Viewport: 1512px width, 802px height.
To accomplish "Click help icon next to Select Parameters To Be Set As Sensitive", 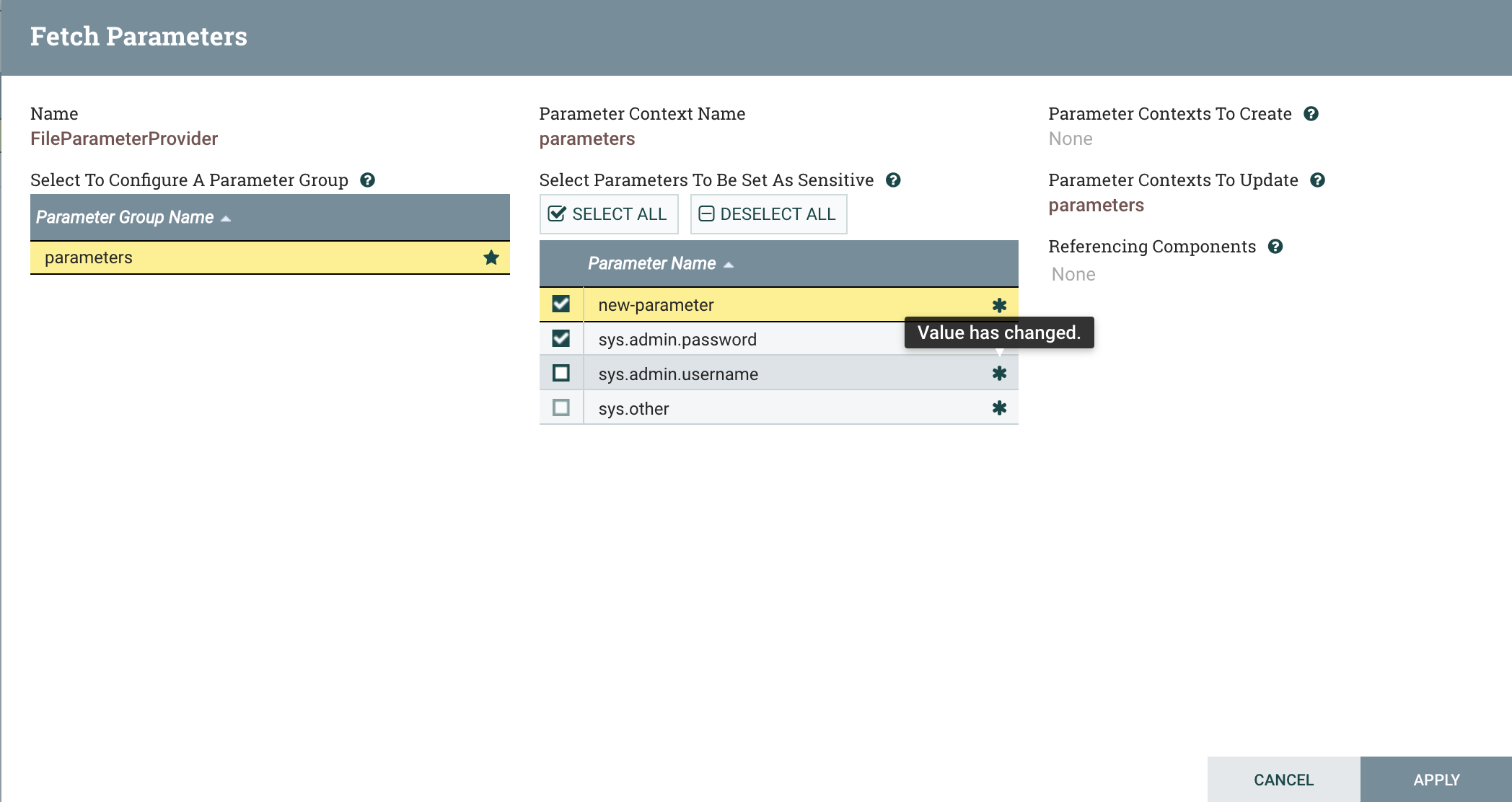I will pyautogui.click(x=893, y=180).
